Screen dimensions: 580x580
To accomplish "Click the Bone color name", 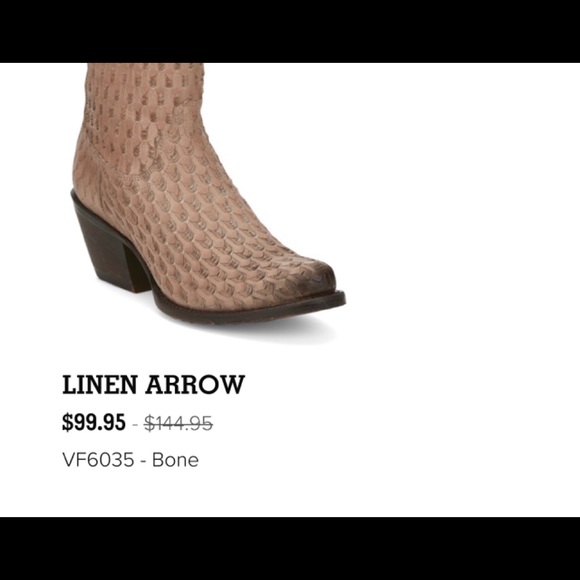I will [x=175, y=460].
